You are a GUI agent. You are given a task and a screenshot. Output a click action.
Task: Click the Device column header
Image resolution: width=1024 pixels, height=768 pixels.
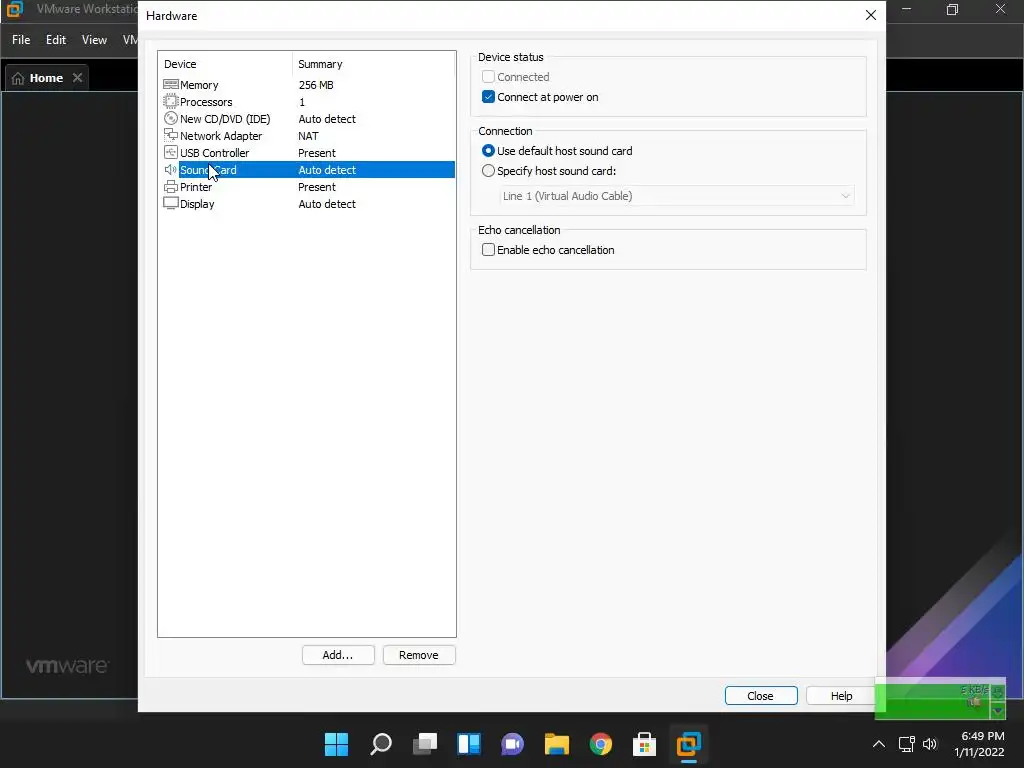tap(225, 64)
